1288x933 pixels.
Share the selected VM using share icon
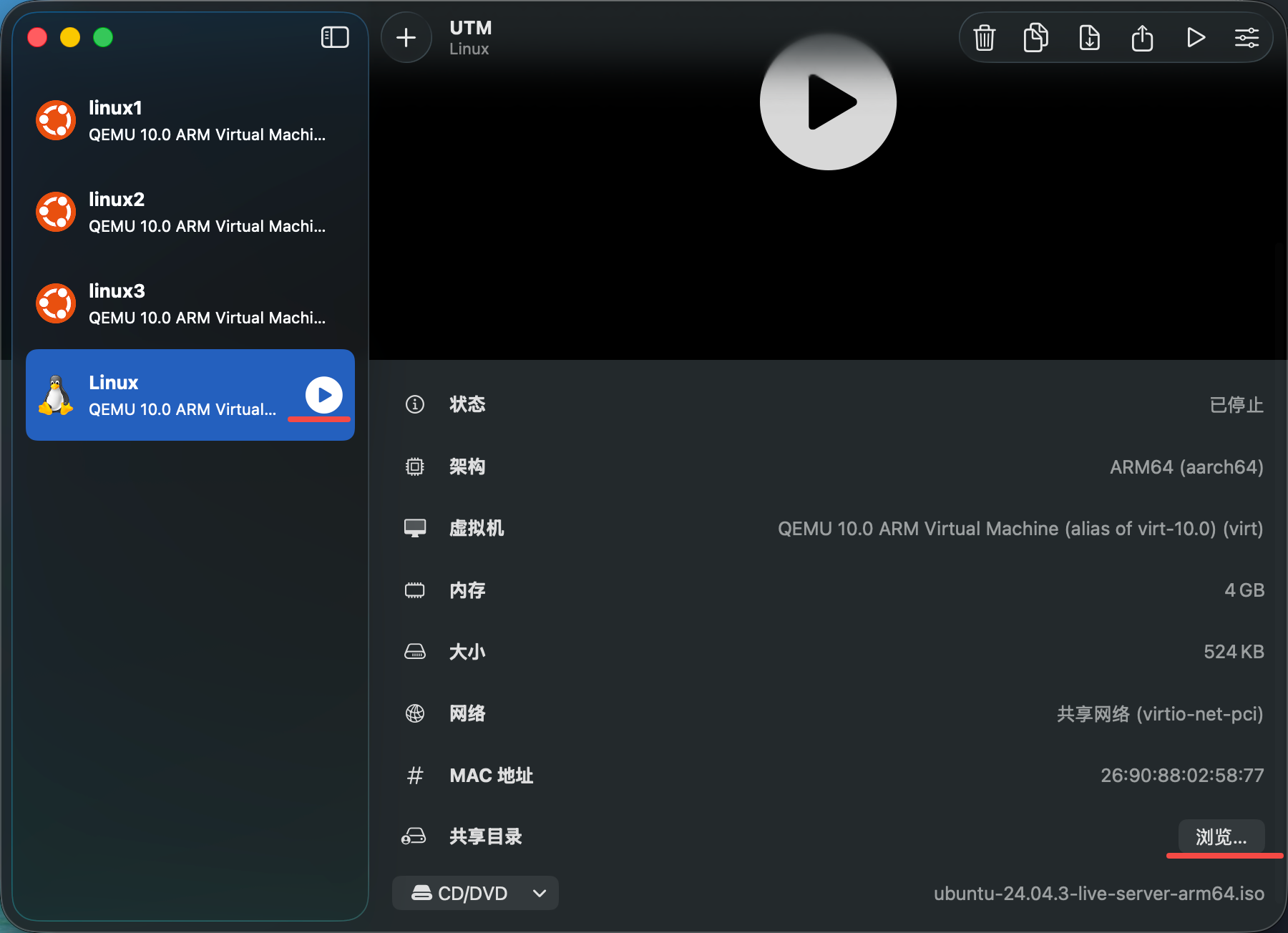(x=1142, y=37)
